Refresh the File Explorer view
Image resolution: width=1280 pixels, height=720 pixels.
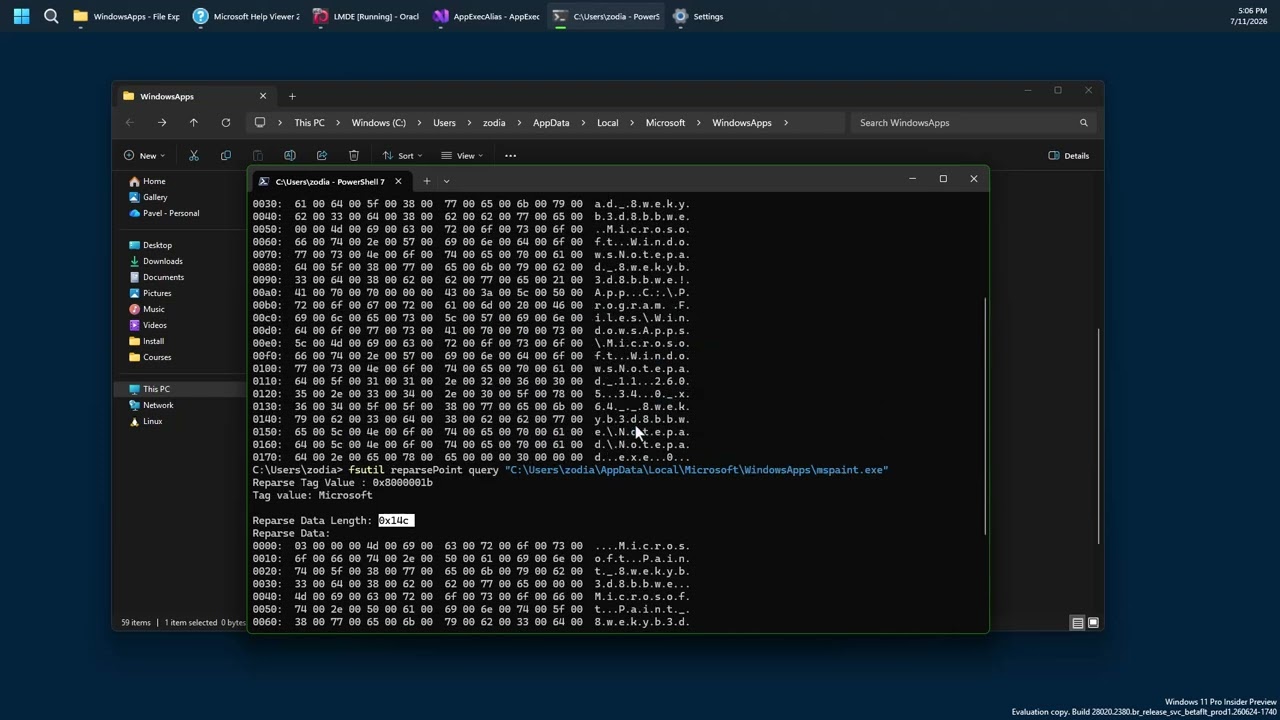point(226,123)
